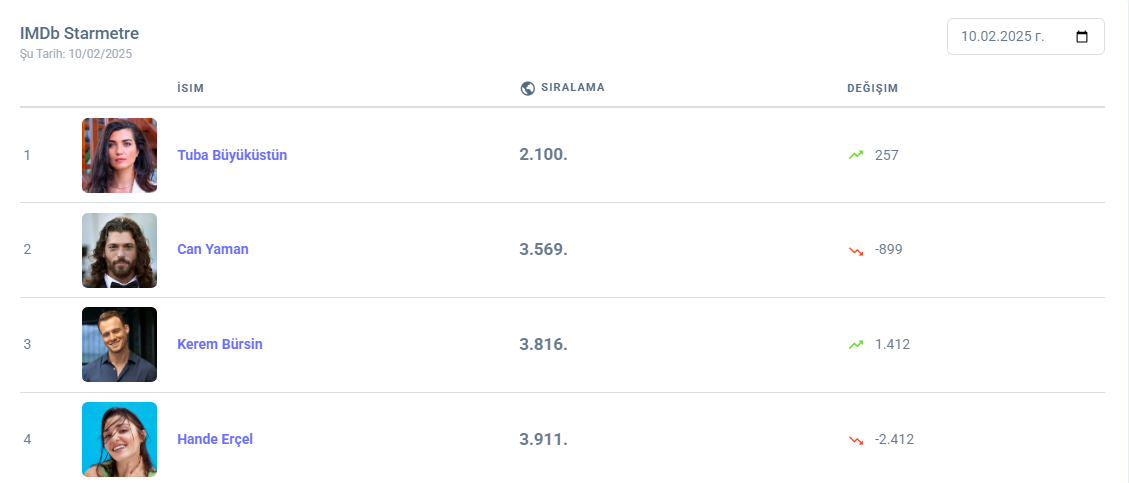Sort by the SIRALAMA column header
Image resolution: width=1129 pixels, height=483 pixels.
572,87
